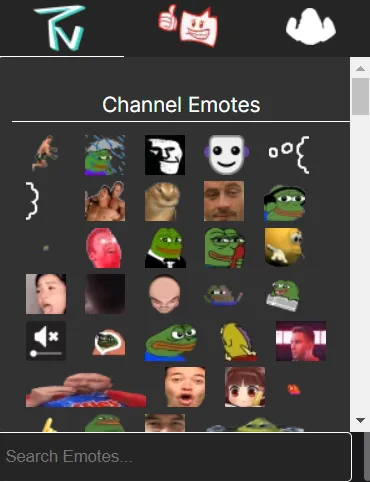Image resolution: width=370 pixels, height=482 pixels.
Task: Click the scrollbar up arrow
Action: 360,69
